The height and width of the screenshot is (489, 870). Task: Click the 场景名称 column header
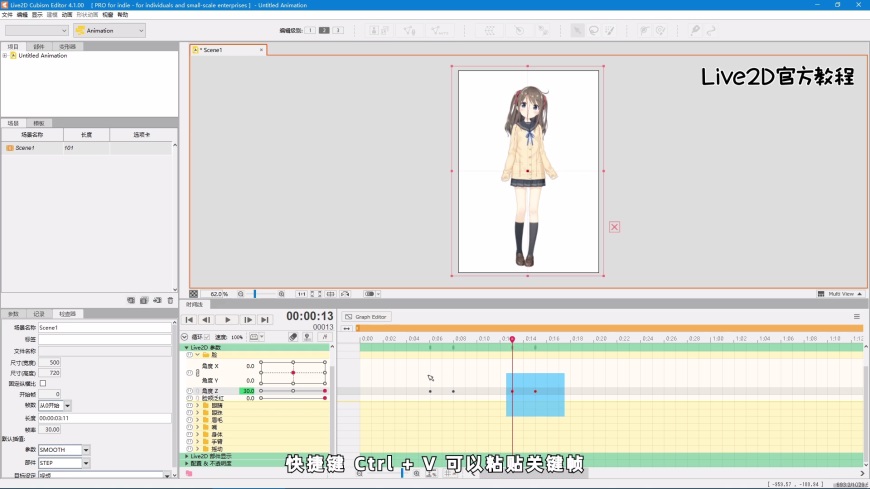tap(32, 134)
